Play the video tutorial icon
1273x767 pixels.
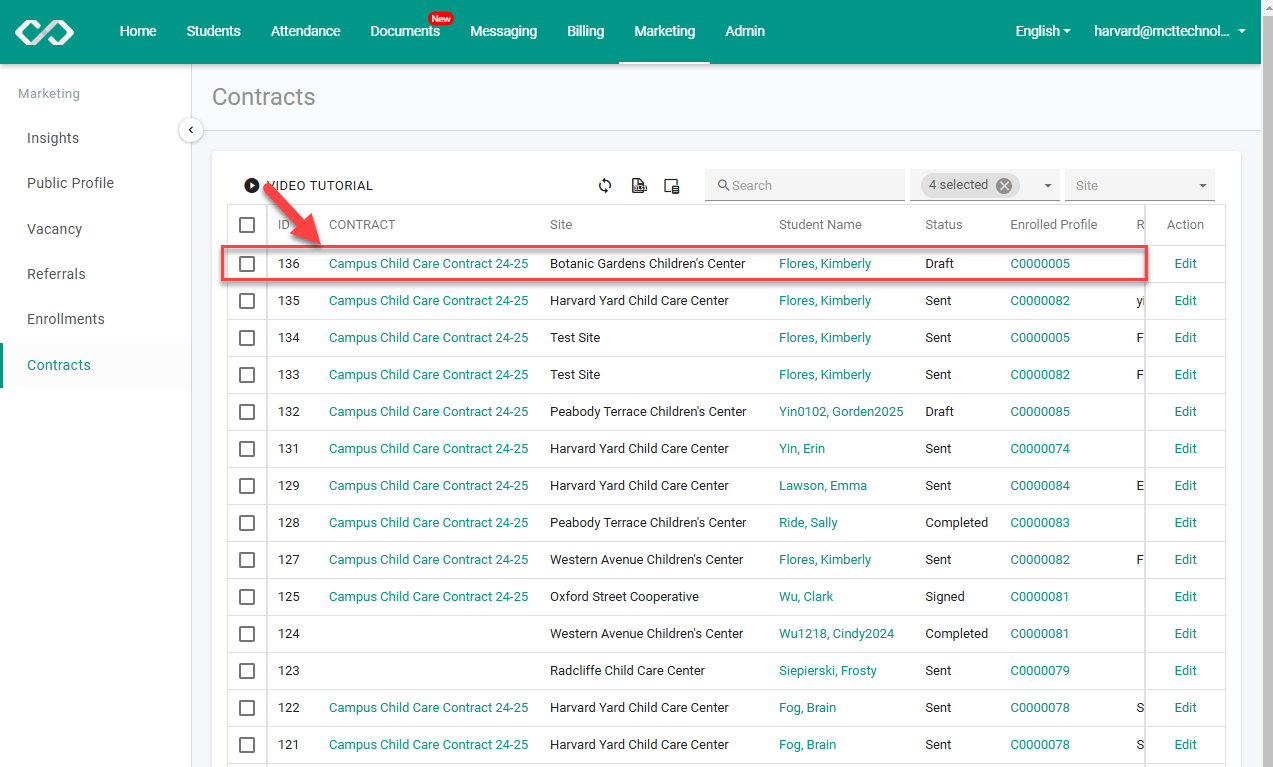click(x=252, y=186)
